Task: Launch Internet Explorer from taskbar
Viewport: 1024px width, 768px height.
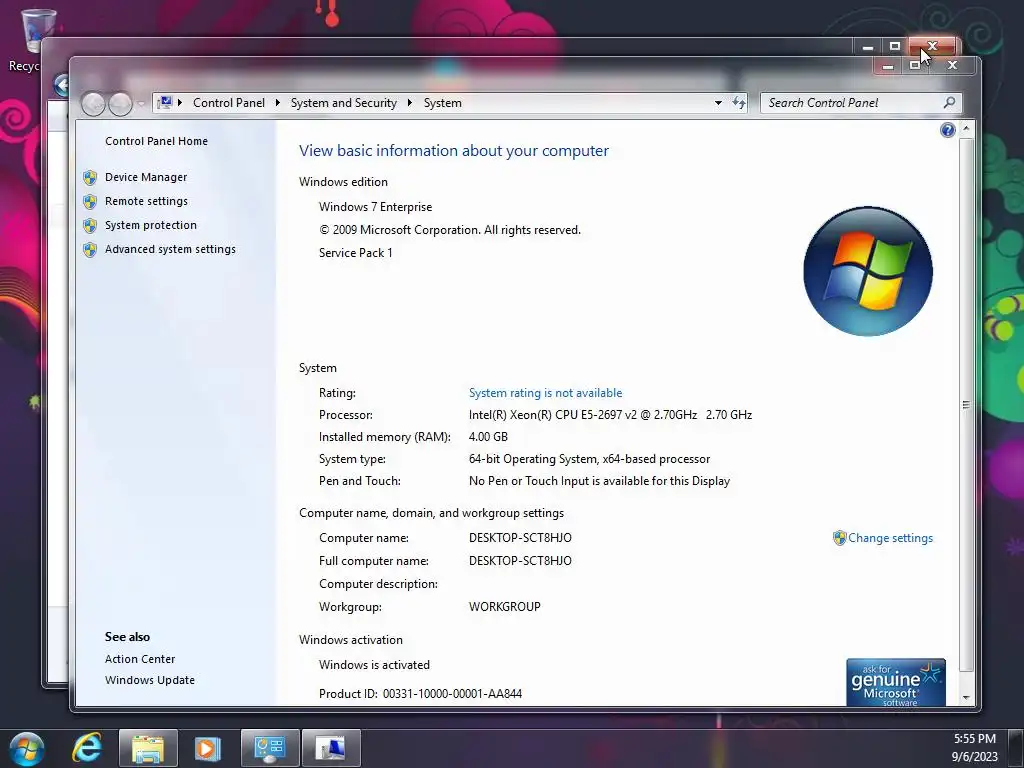Action: [87, 748]
